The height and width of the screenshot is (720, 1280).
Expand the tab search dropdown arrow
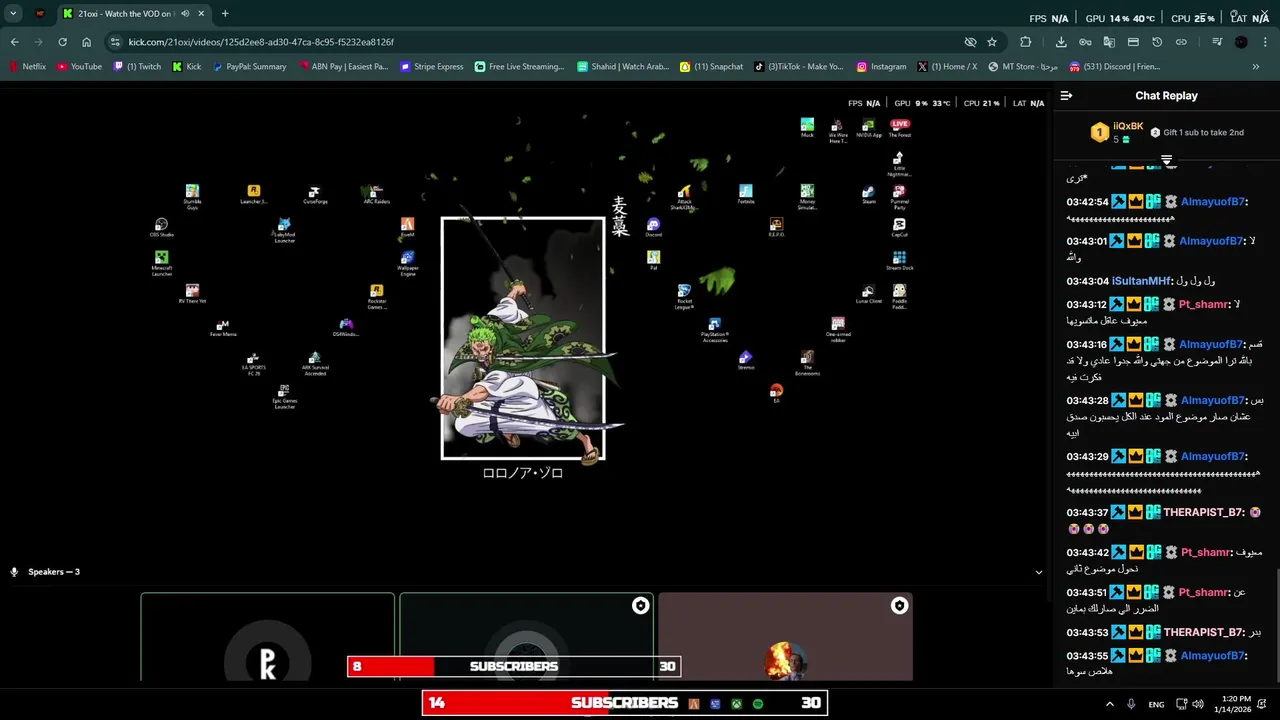pos(13,14)
